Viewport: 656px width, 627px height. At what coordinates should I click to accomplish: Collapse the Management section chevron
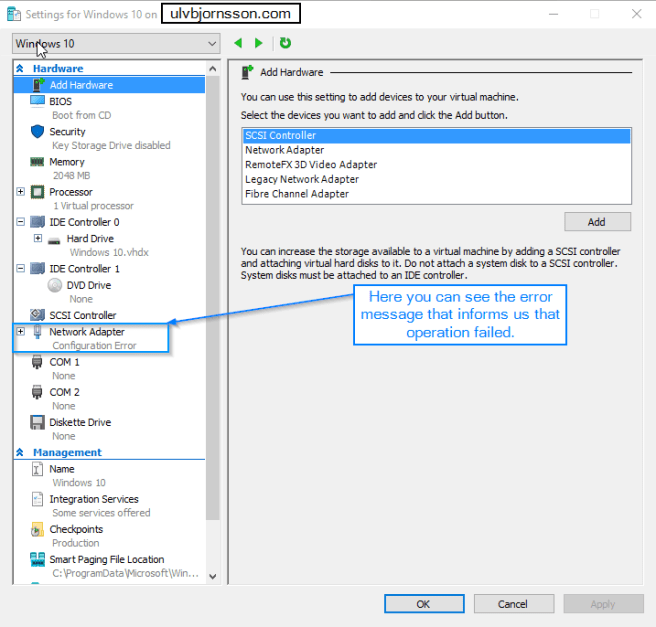[x=20, y=452]
